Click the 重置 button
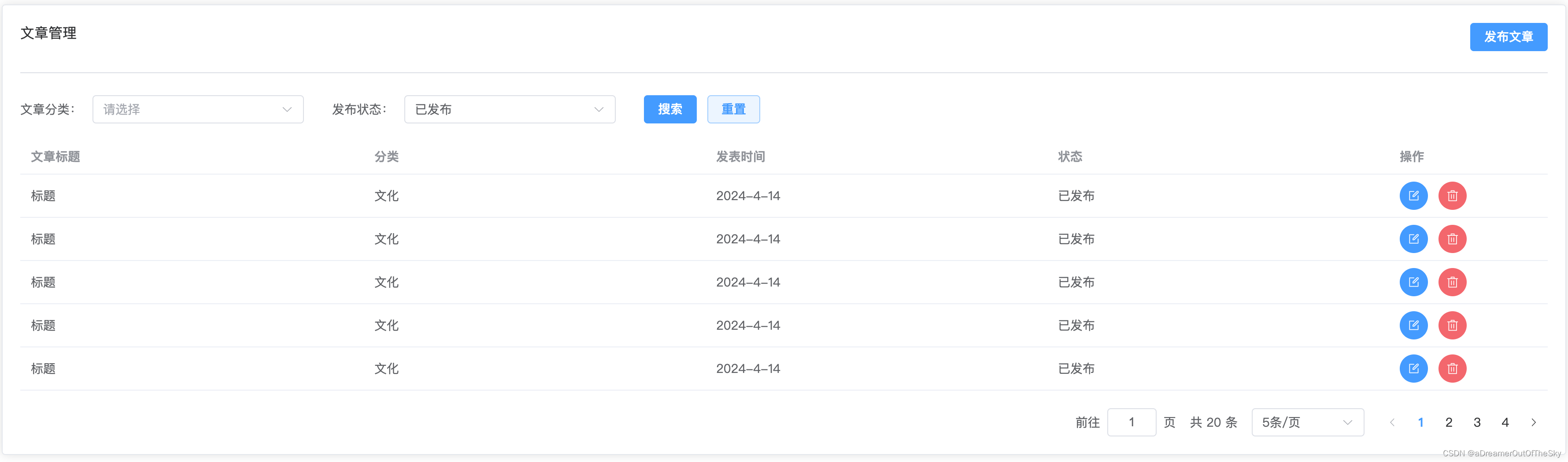The image size is (1568, 462). pyautogui.click(x=733, y=109)
